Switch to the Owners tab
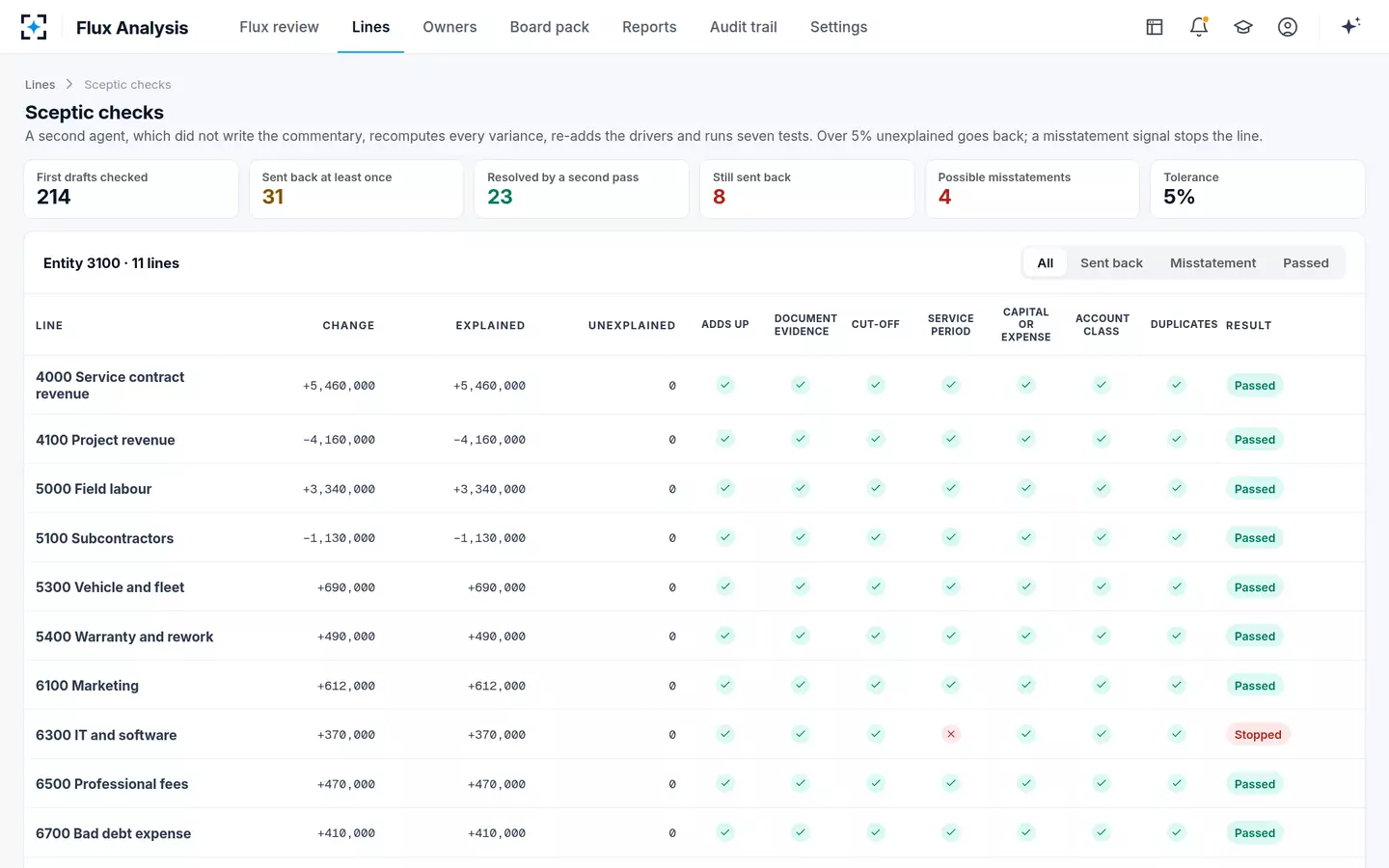The width and height of the screenshot is (1389, 868). tap(449, 27)
